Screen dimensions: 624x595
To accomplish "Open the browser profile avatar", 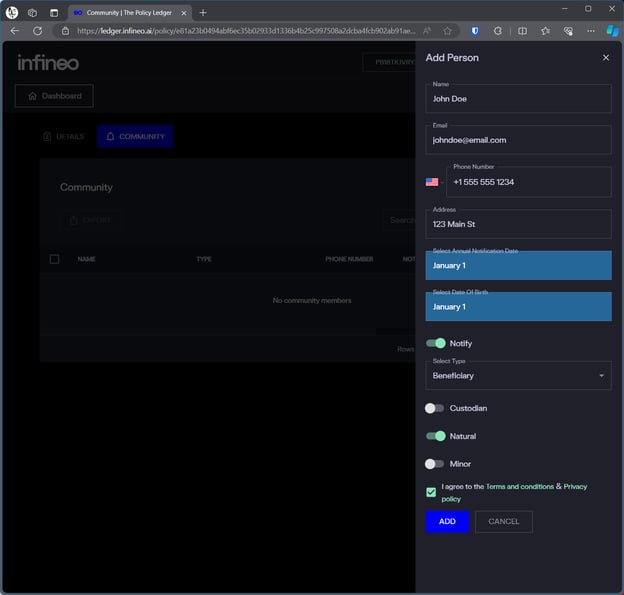I will [12, 13].
